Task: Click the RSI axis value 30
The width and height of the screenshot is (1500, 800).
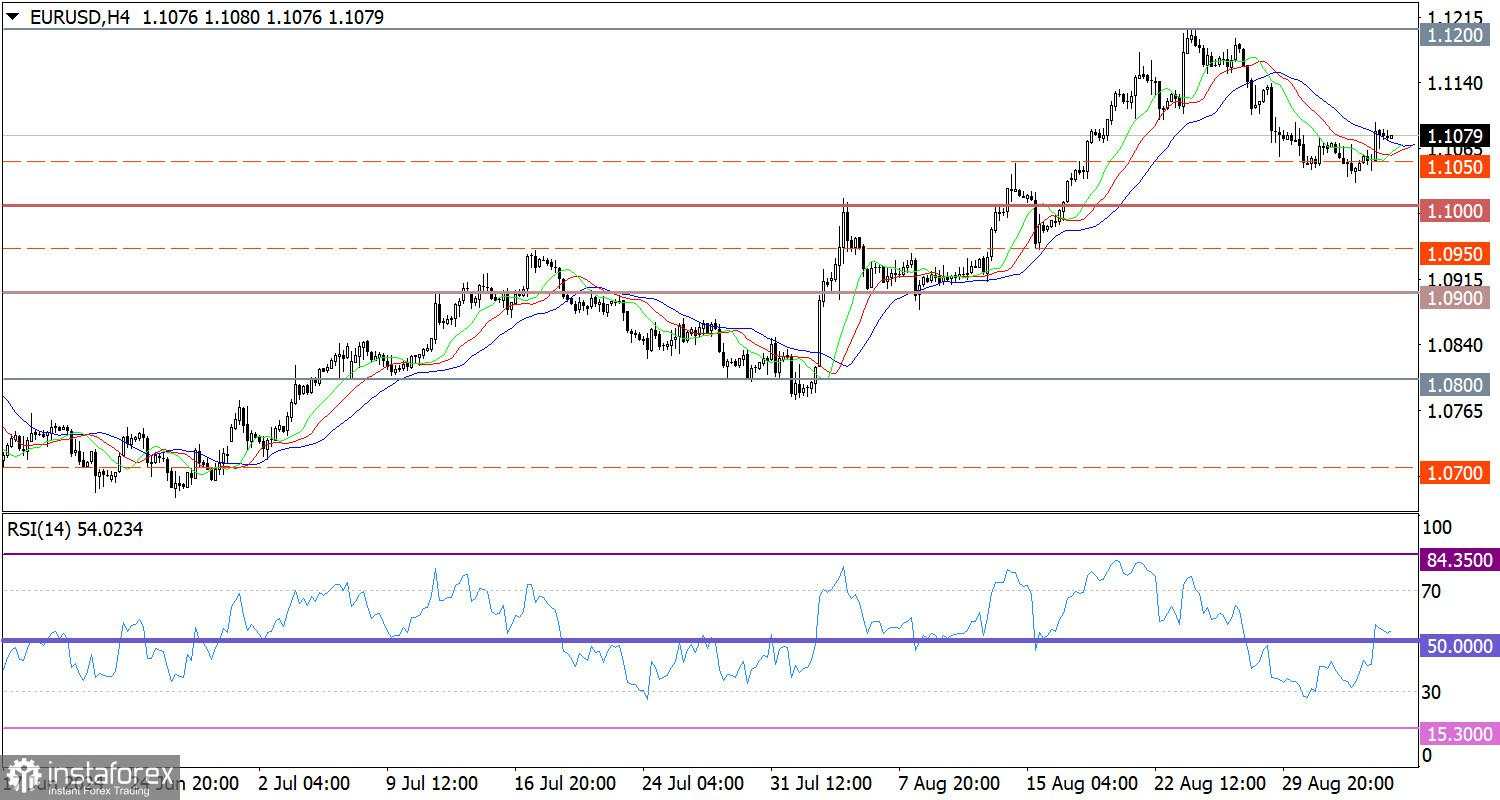Action: tap(1431, 691)
